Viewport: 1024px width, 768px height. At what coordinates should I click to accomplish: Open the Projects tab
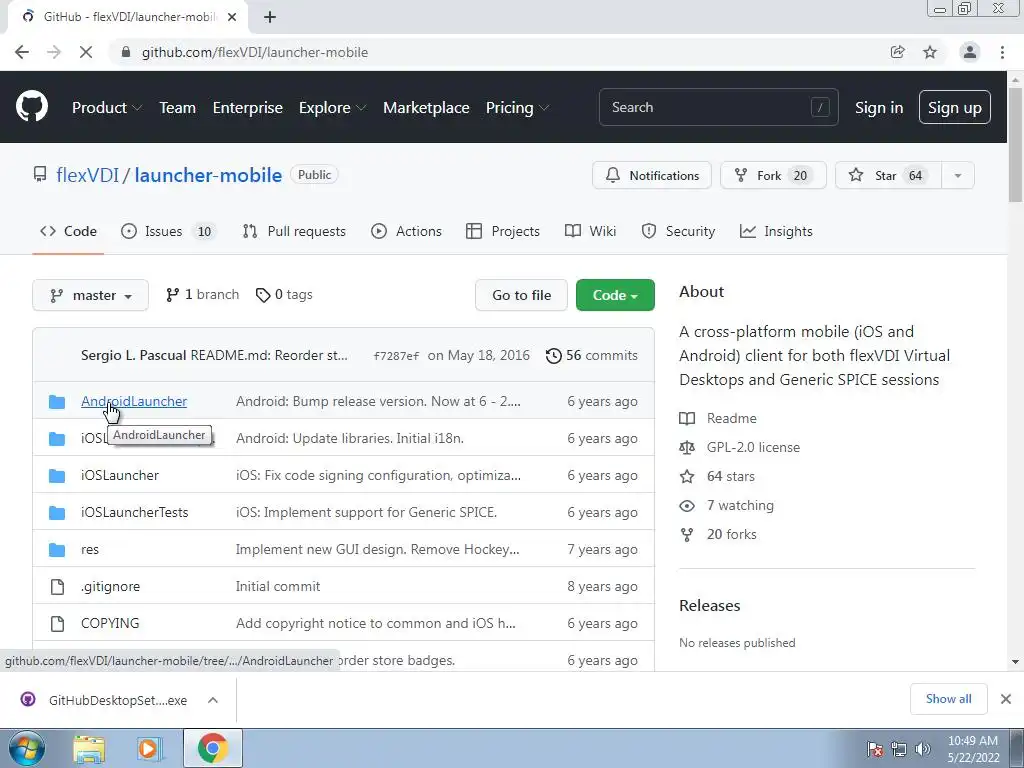click(503, 231)
